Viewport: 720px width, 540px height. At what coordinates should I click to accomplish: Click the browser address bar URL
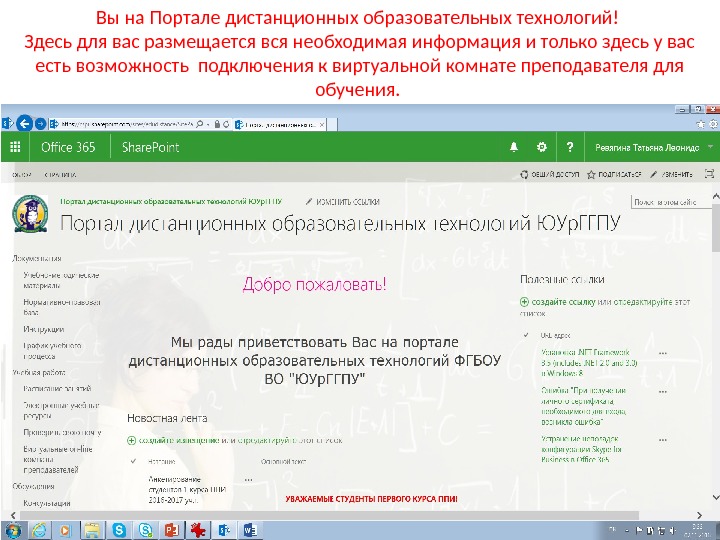127,124
